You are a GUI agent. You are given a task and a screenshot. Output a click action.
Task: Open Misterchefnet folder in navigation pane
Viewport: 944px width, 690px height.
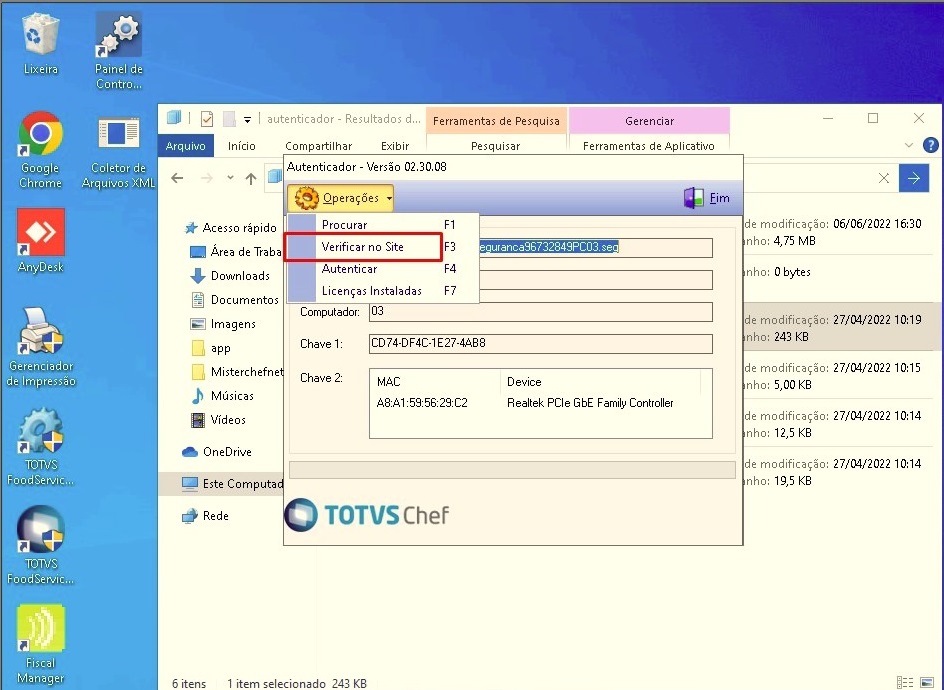(237, 372)
